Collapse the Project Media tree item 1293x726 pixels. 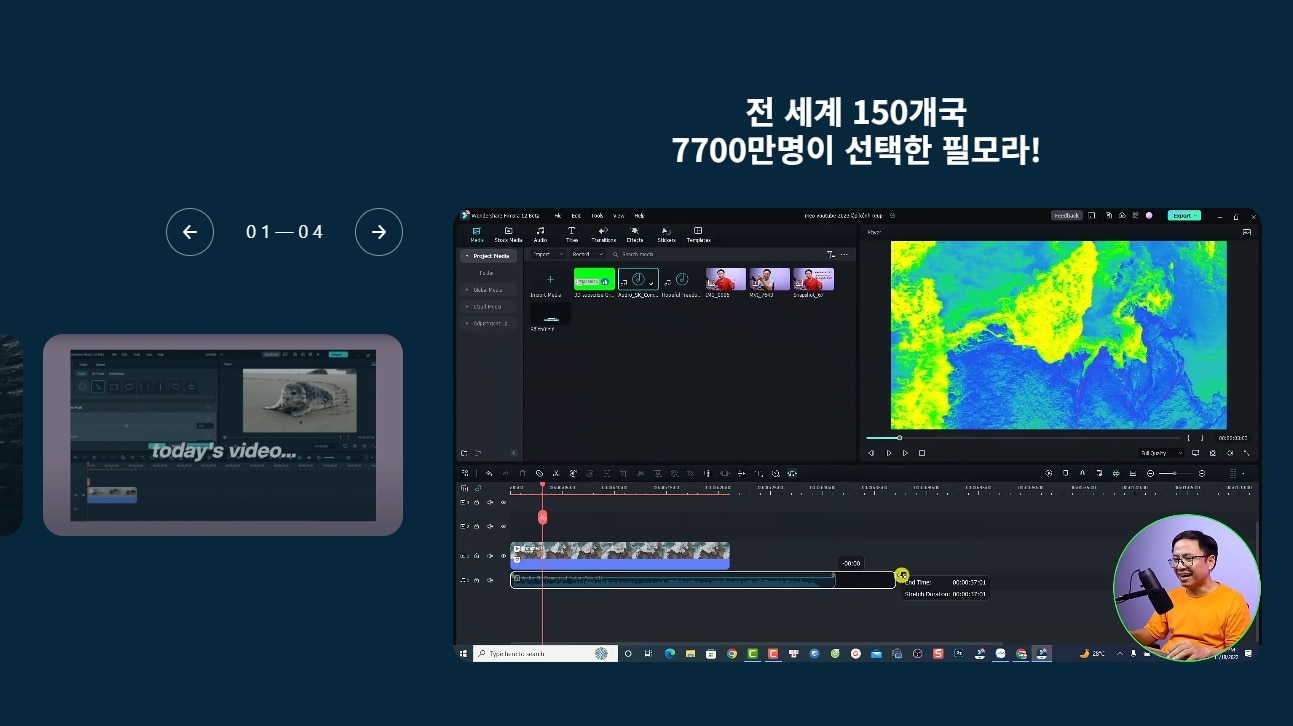(x=466, y=256)
